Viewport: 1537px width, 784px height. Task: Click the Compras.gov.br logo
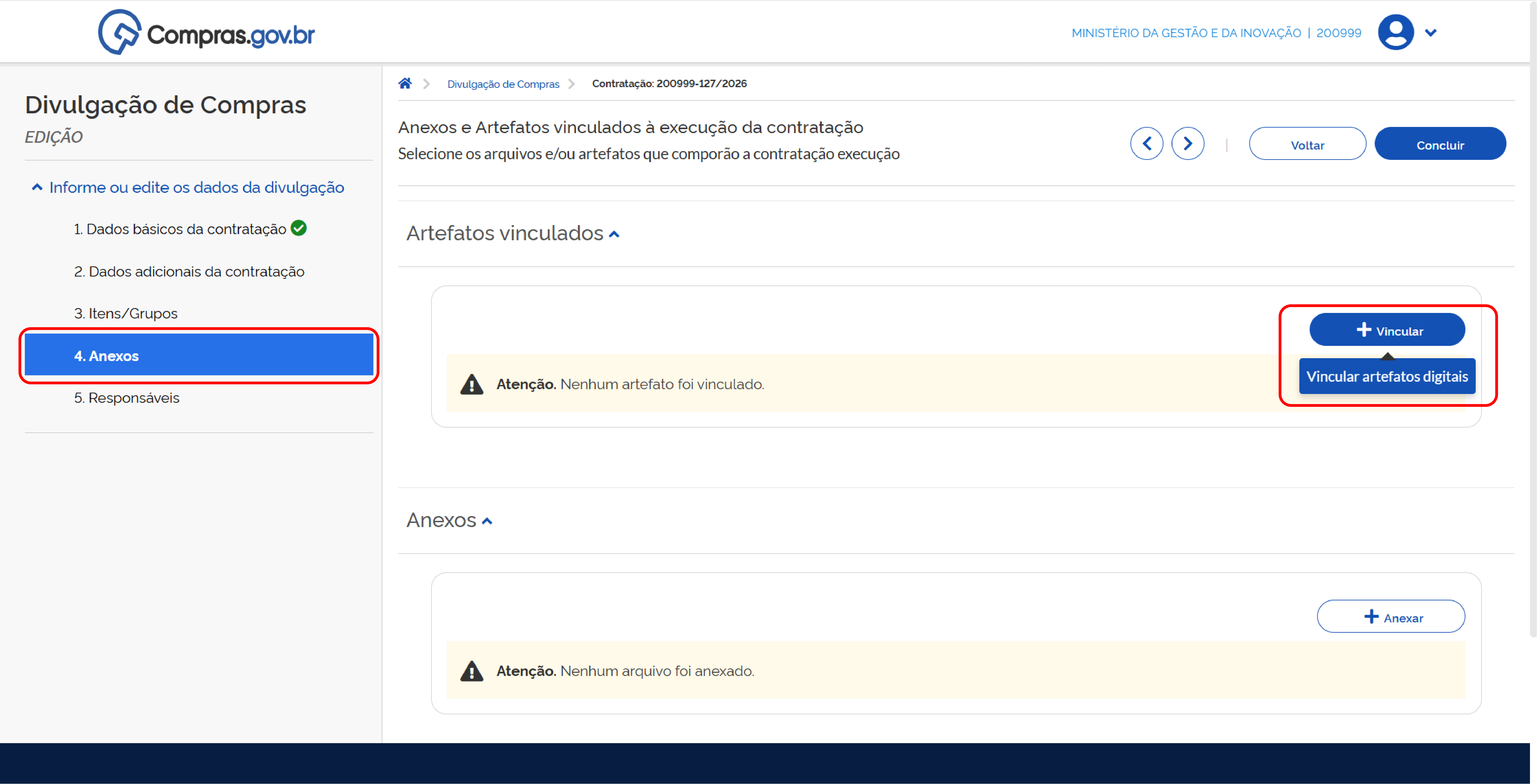click(x=206, y=32)
